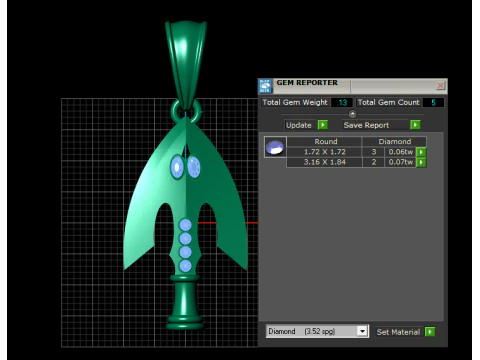Select the 1.72 X 1.72 size cell

[x=324, y=152]
